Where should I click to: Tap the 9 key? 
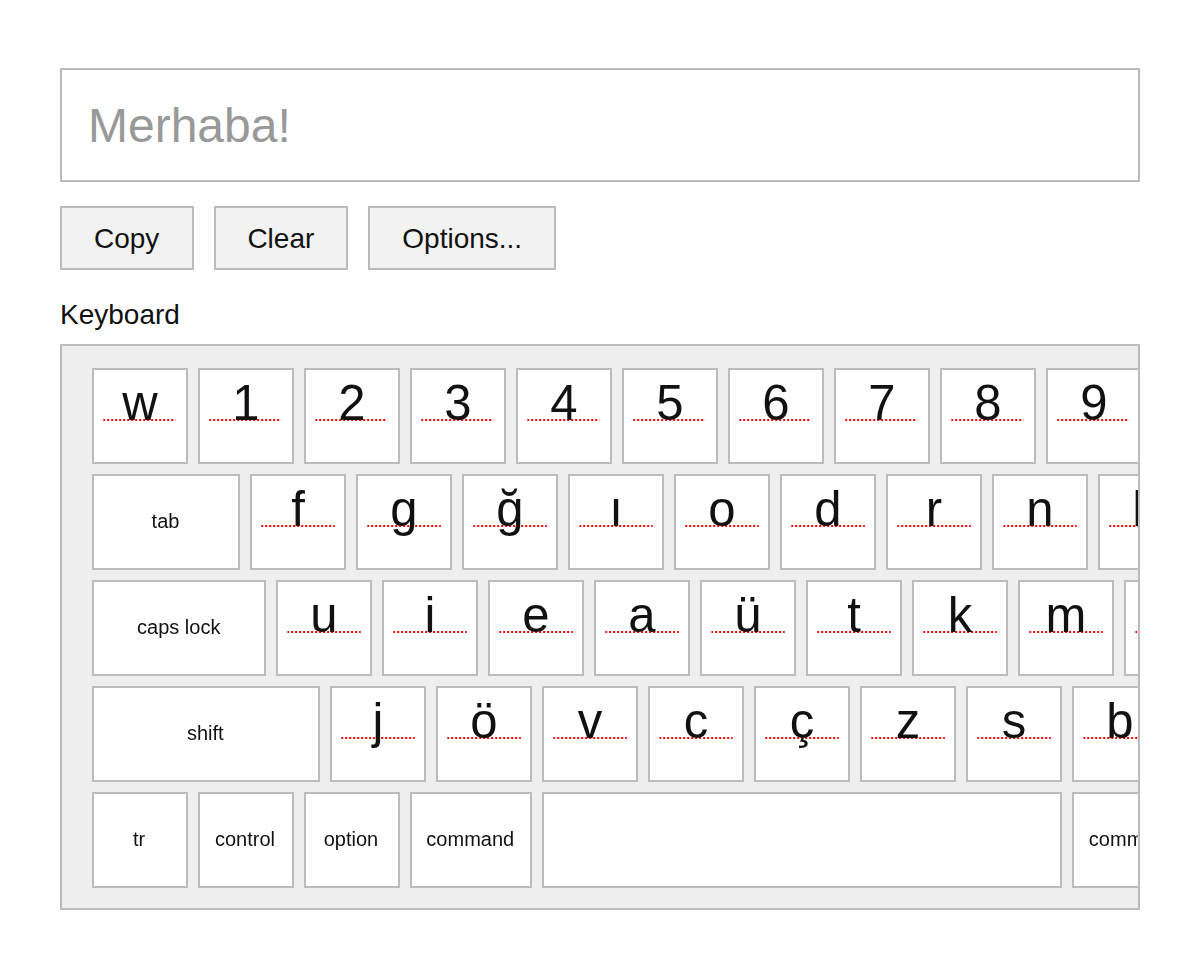click(x=1093, y=416)
